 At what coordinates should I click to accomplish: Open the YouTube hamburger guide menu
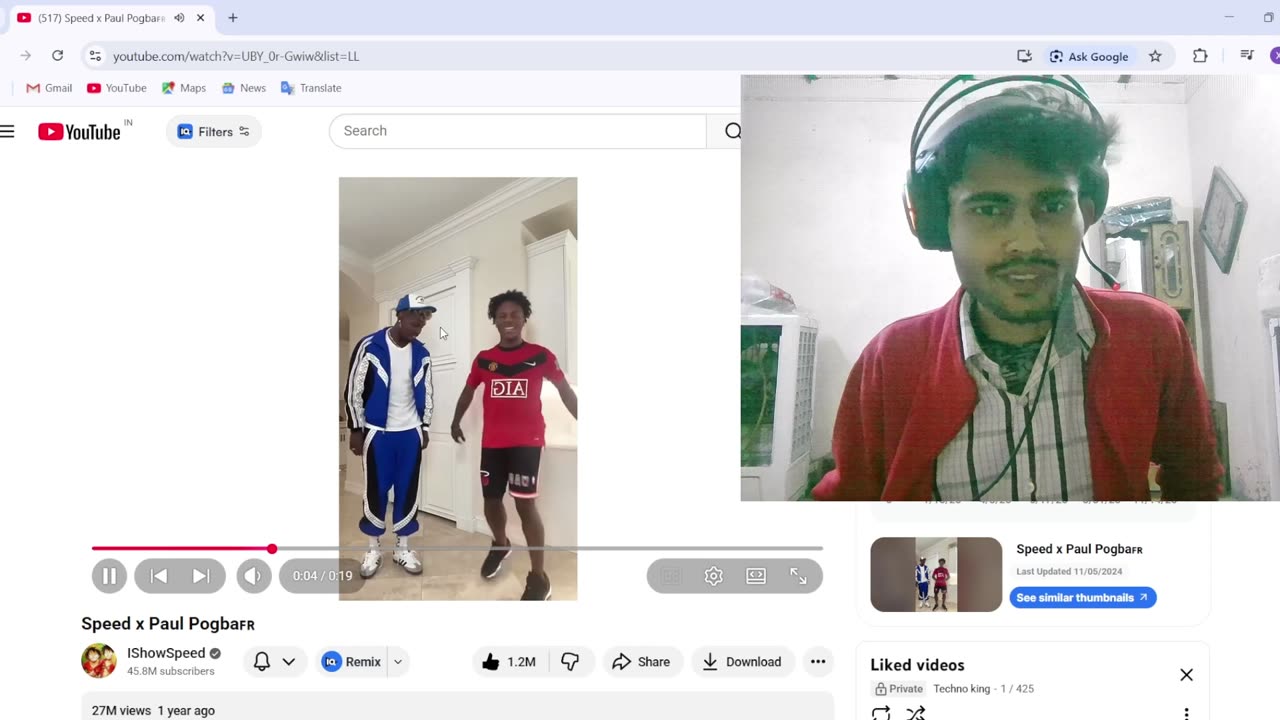click(8, 131)
